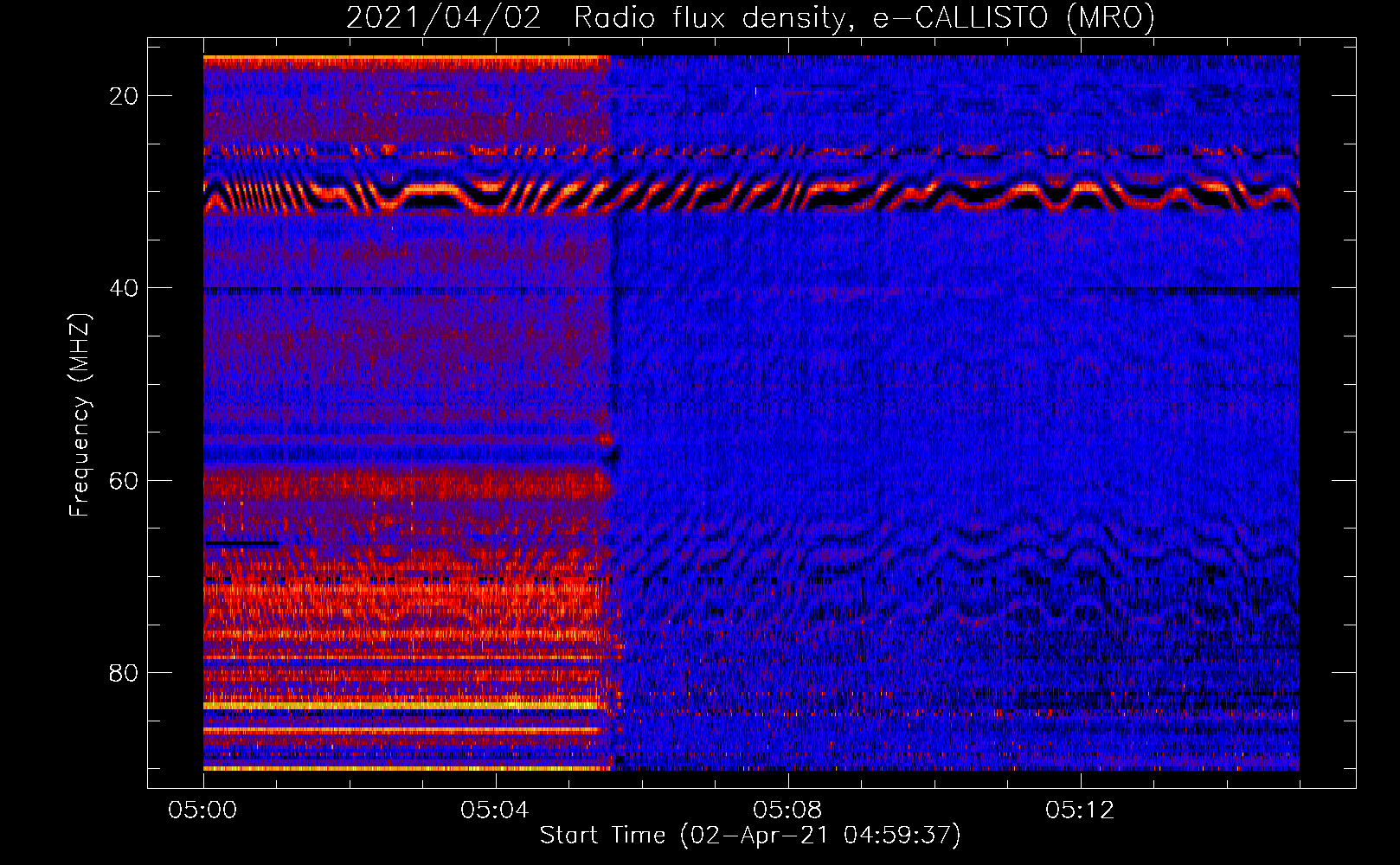Click the "80" frequency tick label
This screenshot has width=1400, height=865.
pos(125,672)
